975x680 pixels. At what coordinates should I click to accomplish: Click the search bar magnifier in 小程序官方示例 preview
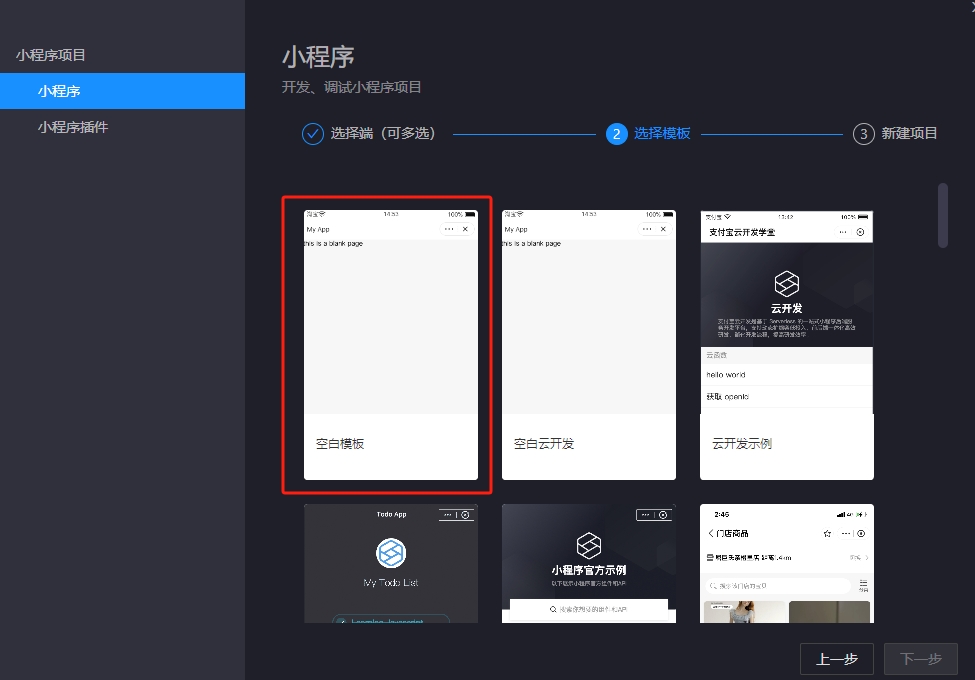coord(551,607)
